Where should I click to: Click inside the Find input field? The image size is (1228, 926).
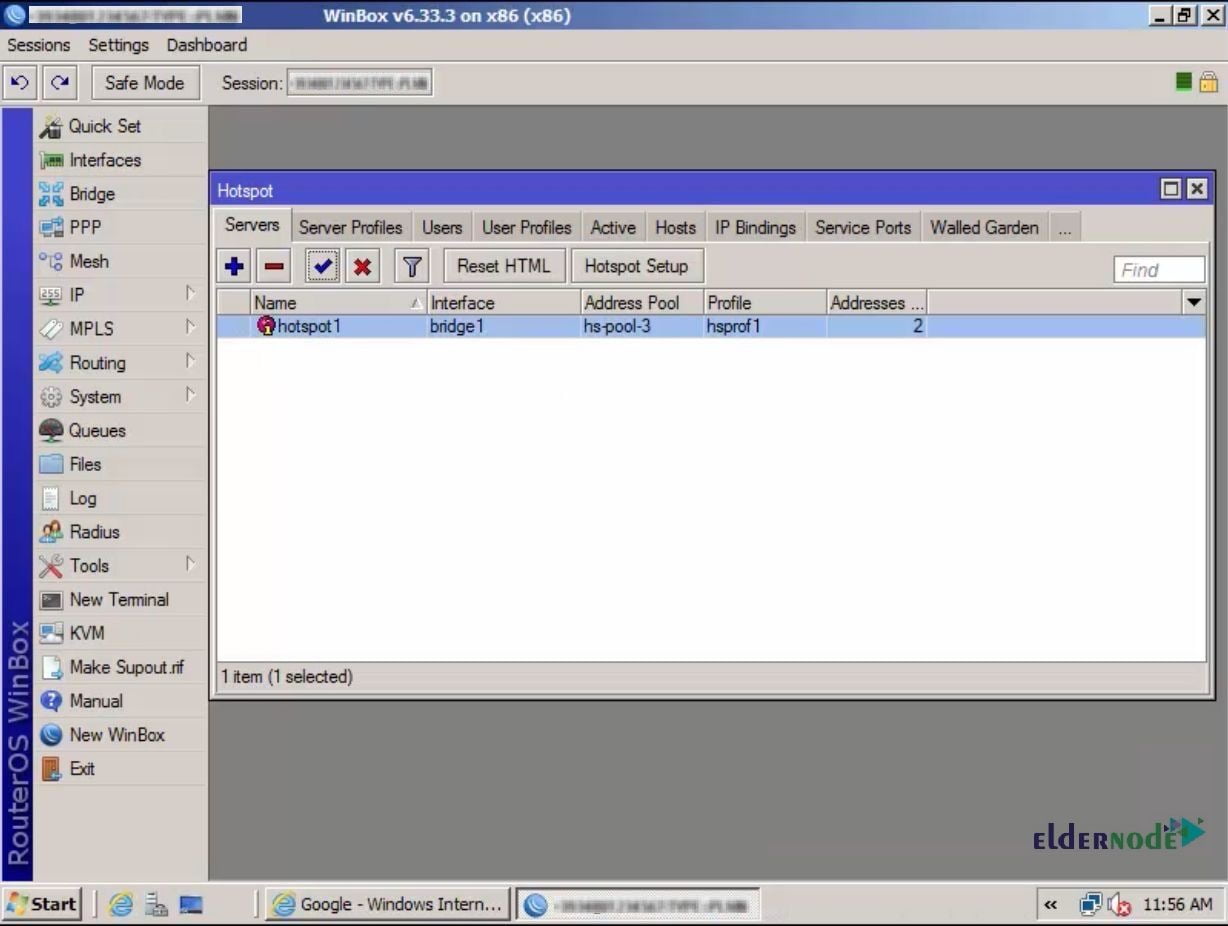coord(1158,269)
